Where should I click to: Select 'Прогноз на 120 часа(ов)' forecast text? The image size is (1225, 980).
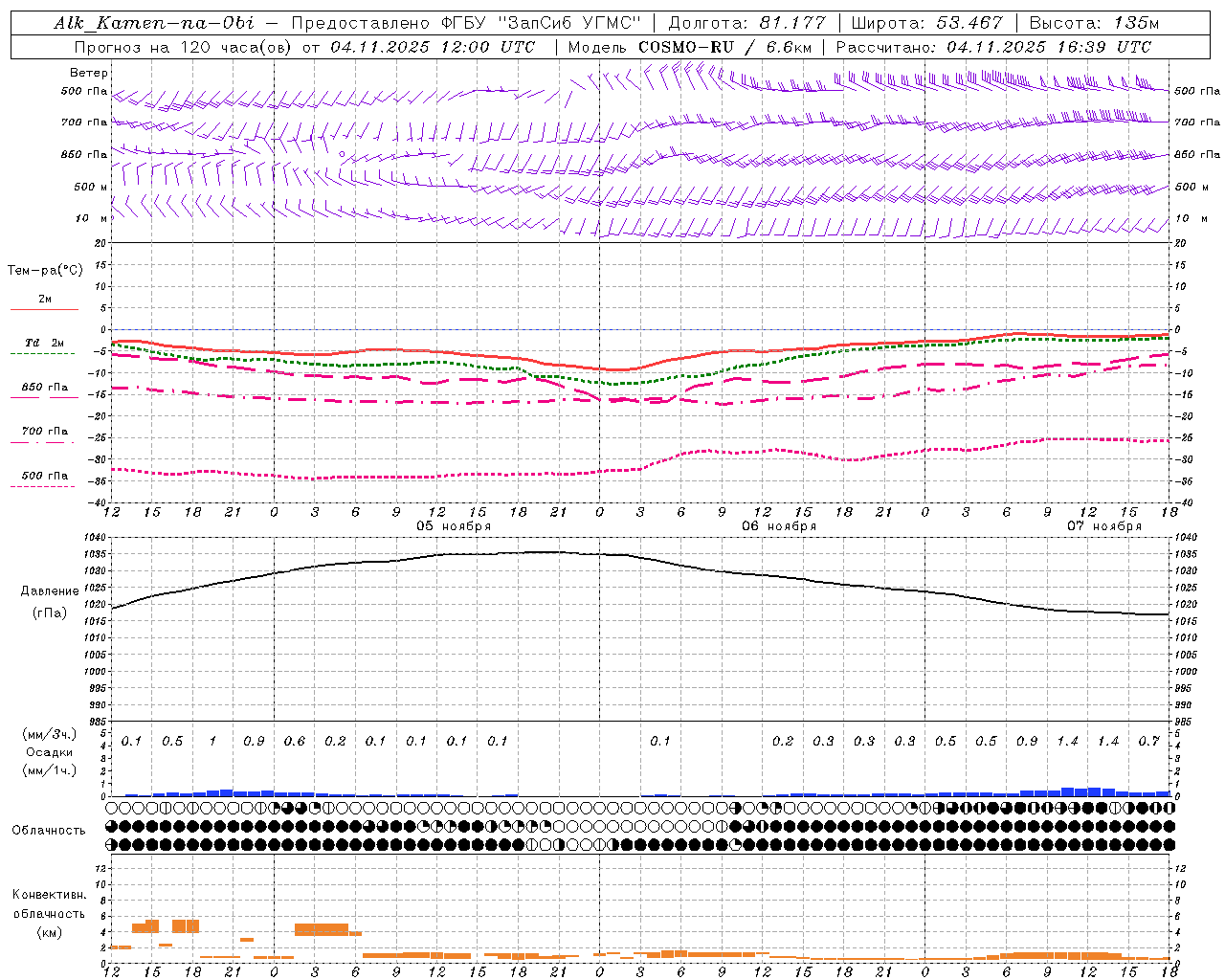click(182, 47)
